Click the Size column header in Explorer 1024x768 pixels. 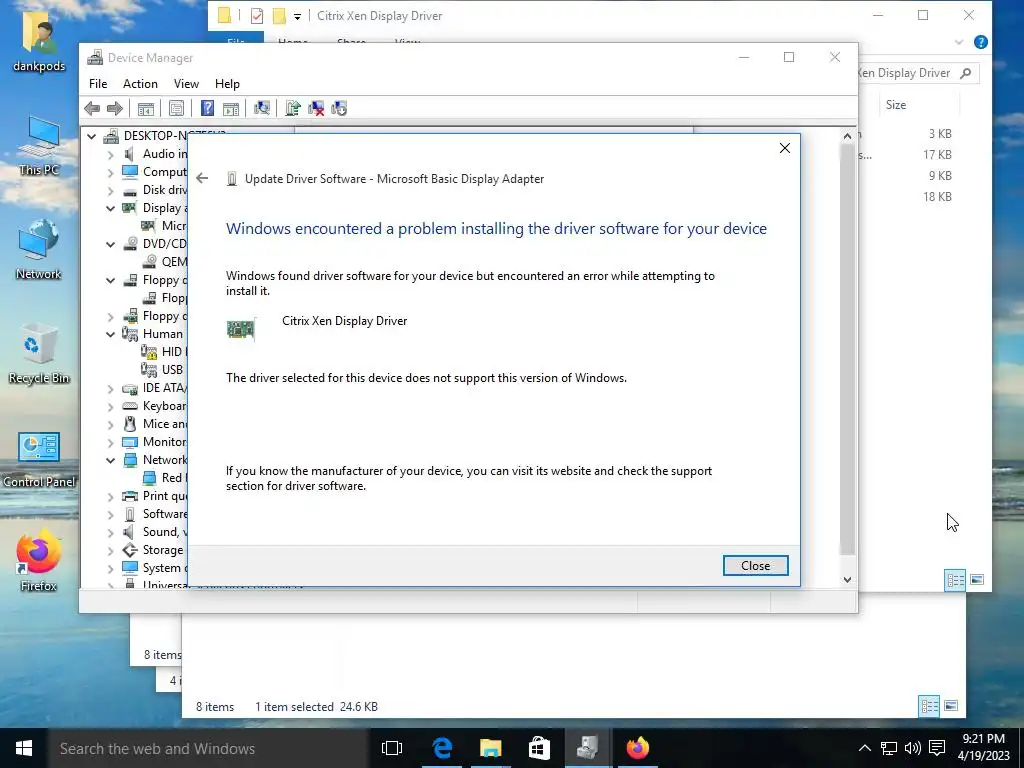point(896,104)
